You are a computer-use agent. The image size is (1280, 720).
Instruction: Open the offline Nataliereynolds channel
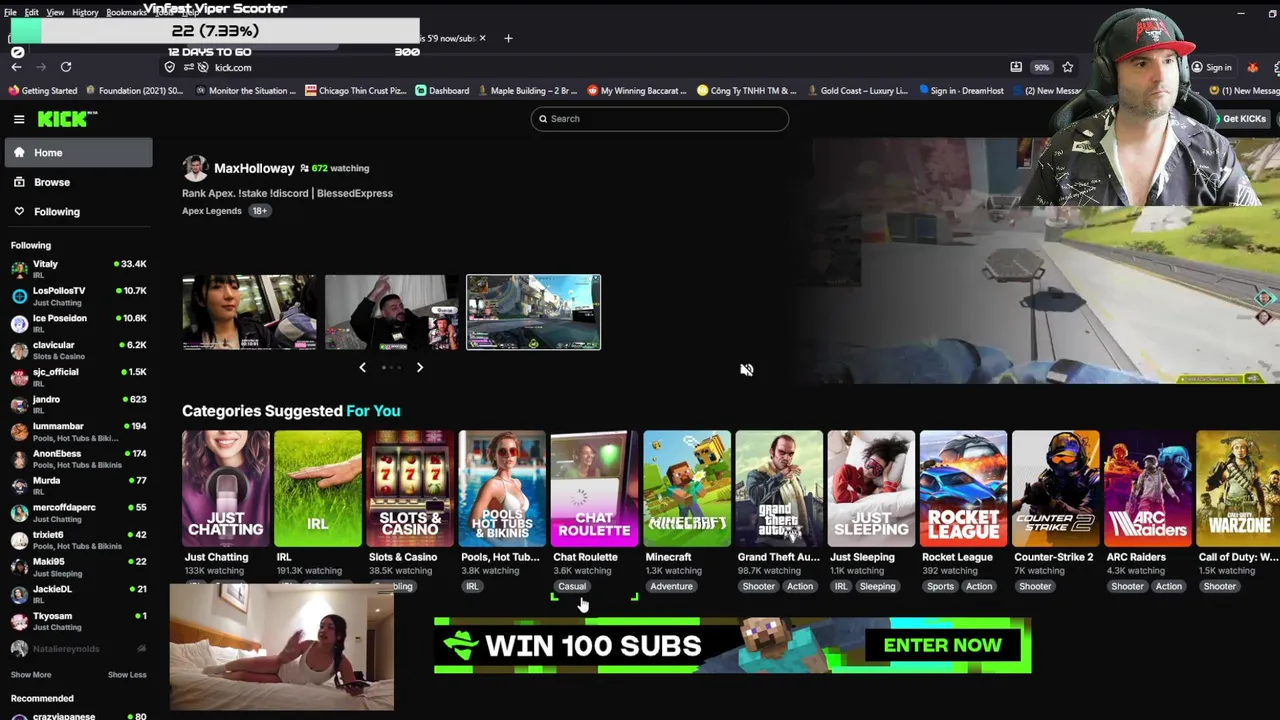click(80, 648)
